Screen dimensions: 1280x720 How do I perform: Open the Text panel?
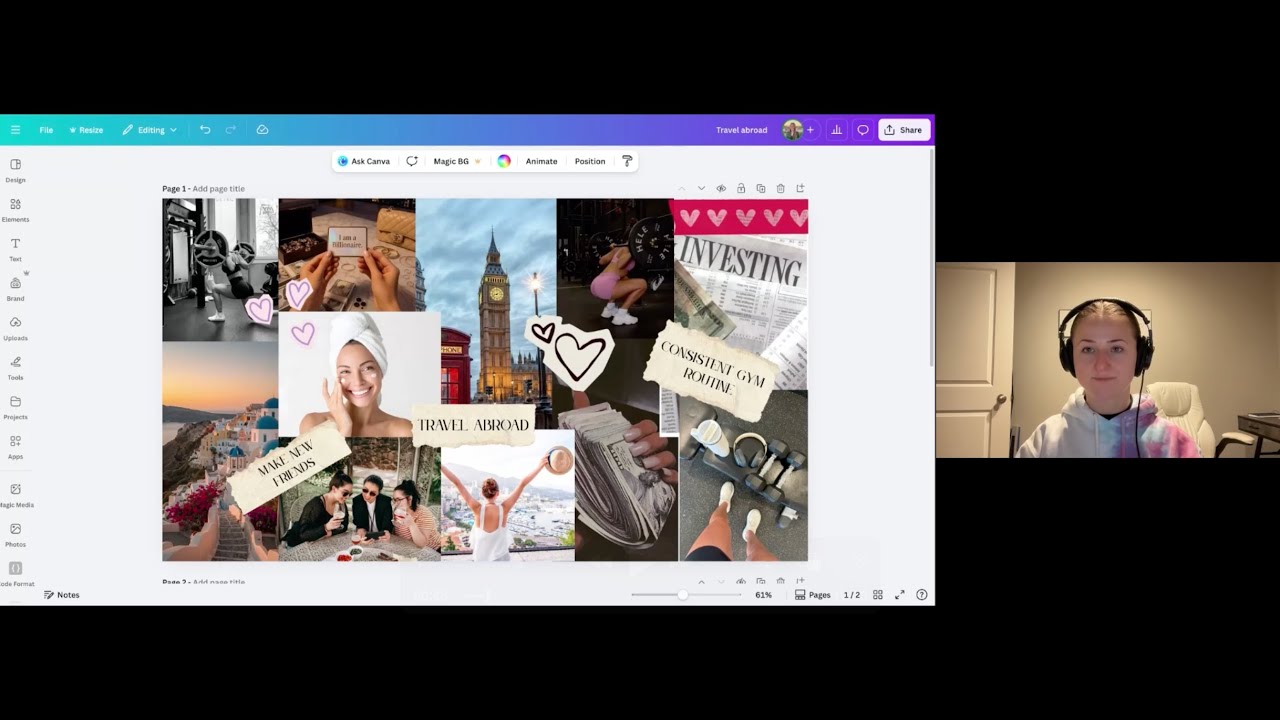pos(15,249)
